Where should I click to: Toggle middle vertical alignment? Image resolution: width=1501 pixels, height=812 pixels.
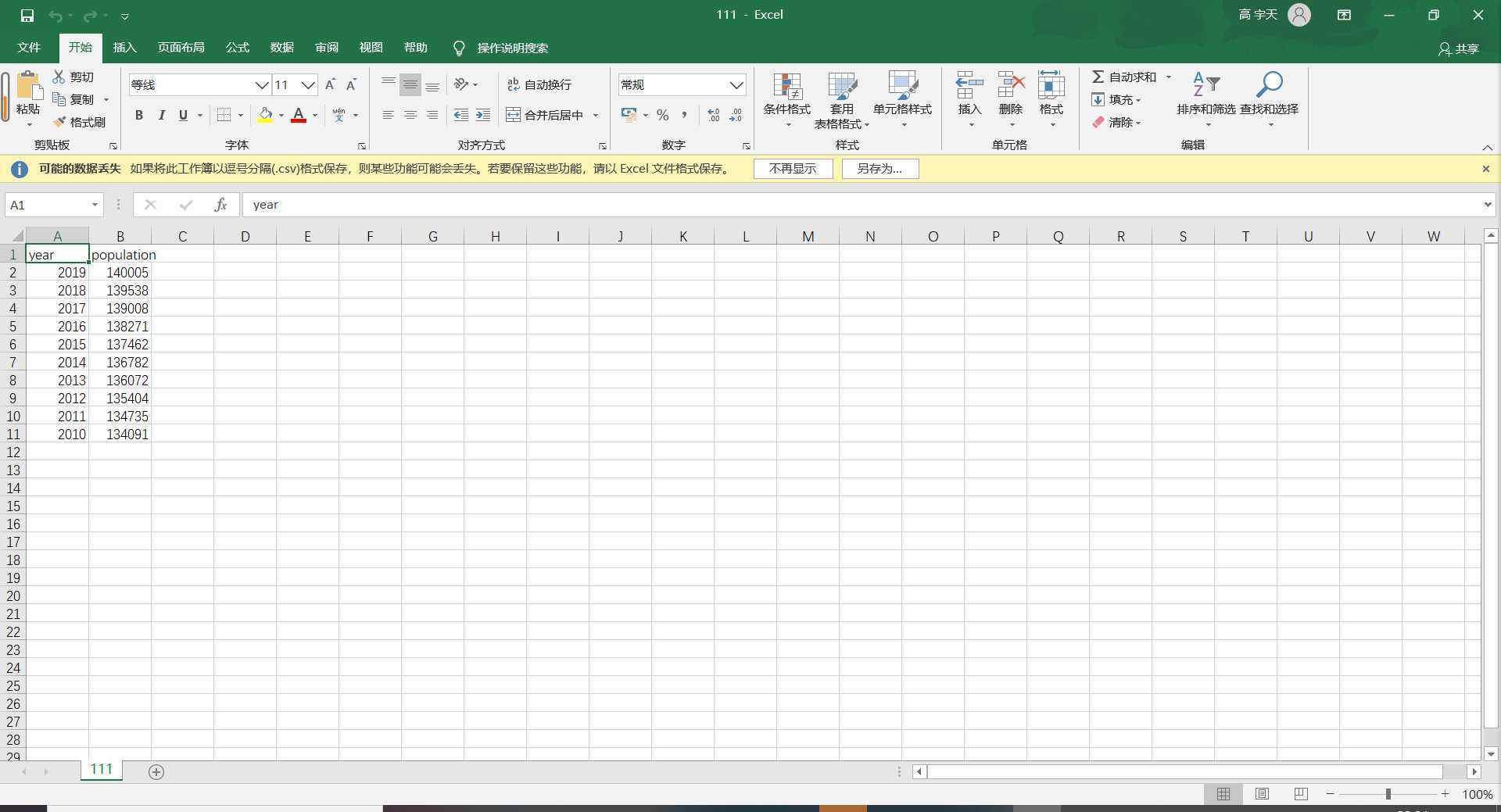[x=410, y=84]
